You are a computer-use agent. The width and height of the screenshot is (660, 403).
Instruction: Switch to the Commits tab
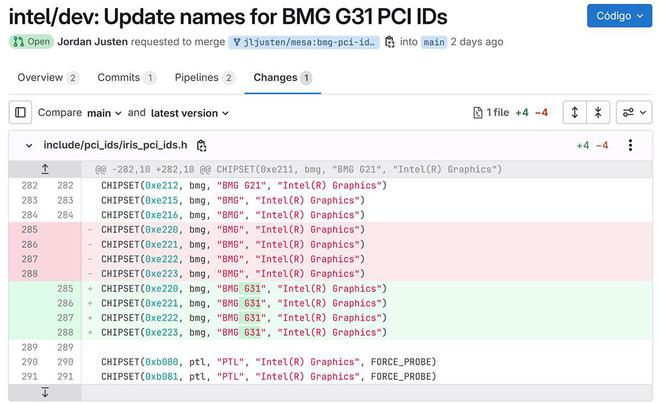[126, 78]
